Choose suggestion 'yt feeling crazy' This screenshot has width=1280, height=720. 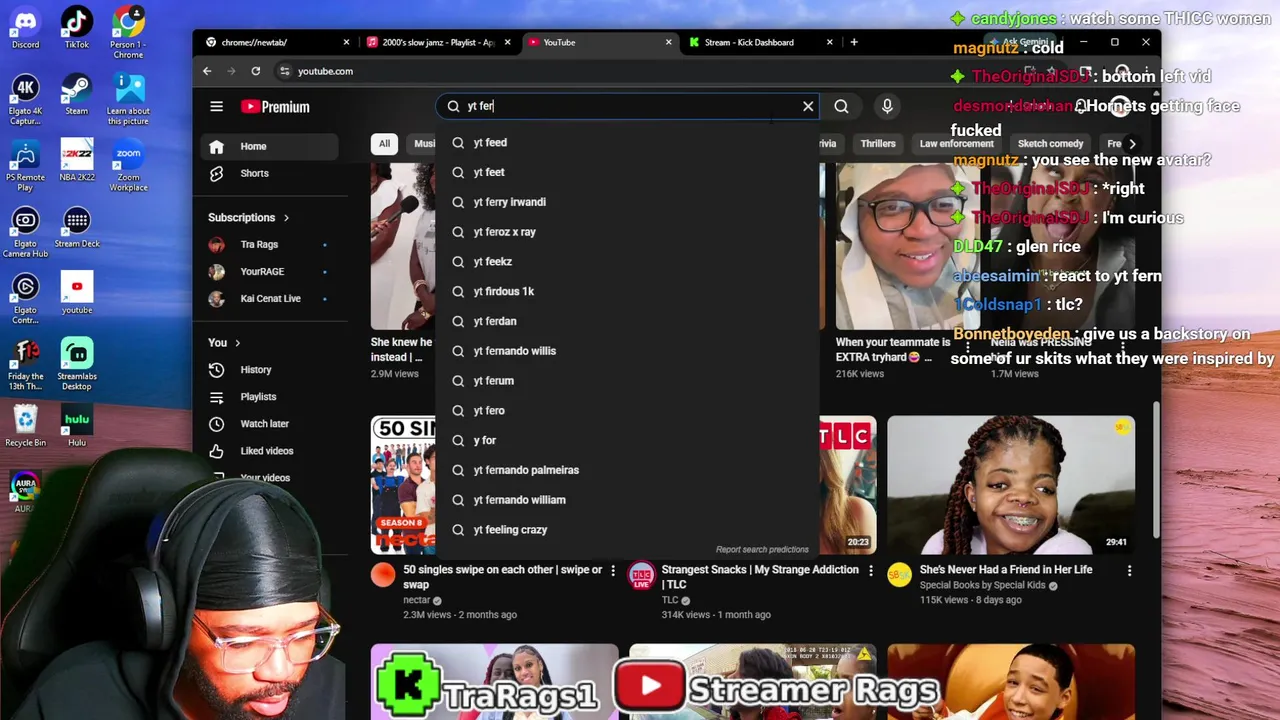pyautogui.click(x=627, y=529)
